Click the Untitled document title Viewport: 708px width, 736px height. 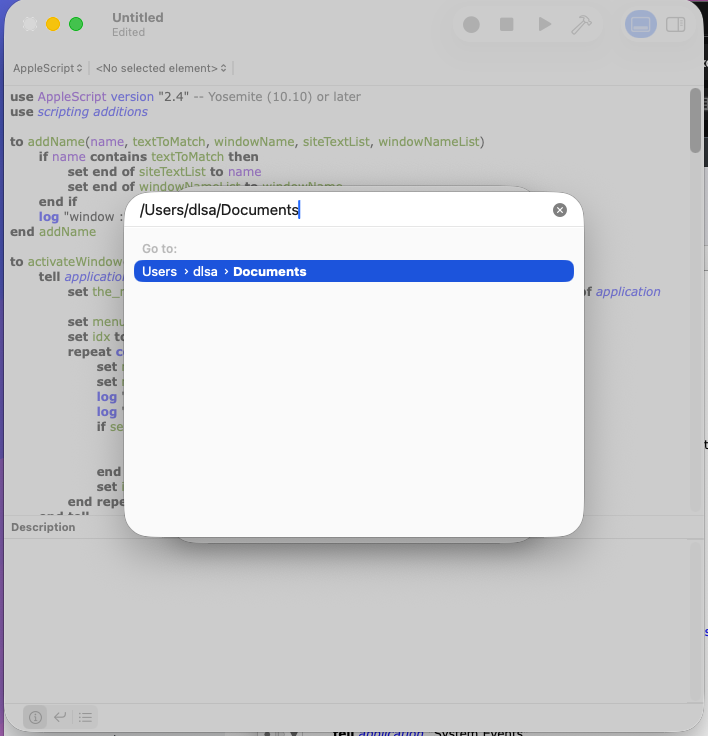tap(137, 17)
